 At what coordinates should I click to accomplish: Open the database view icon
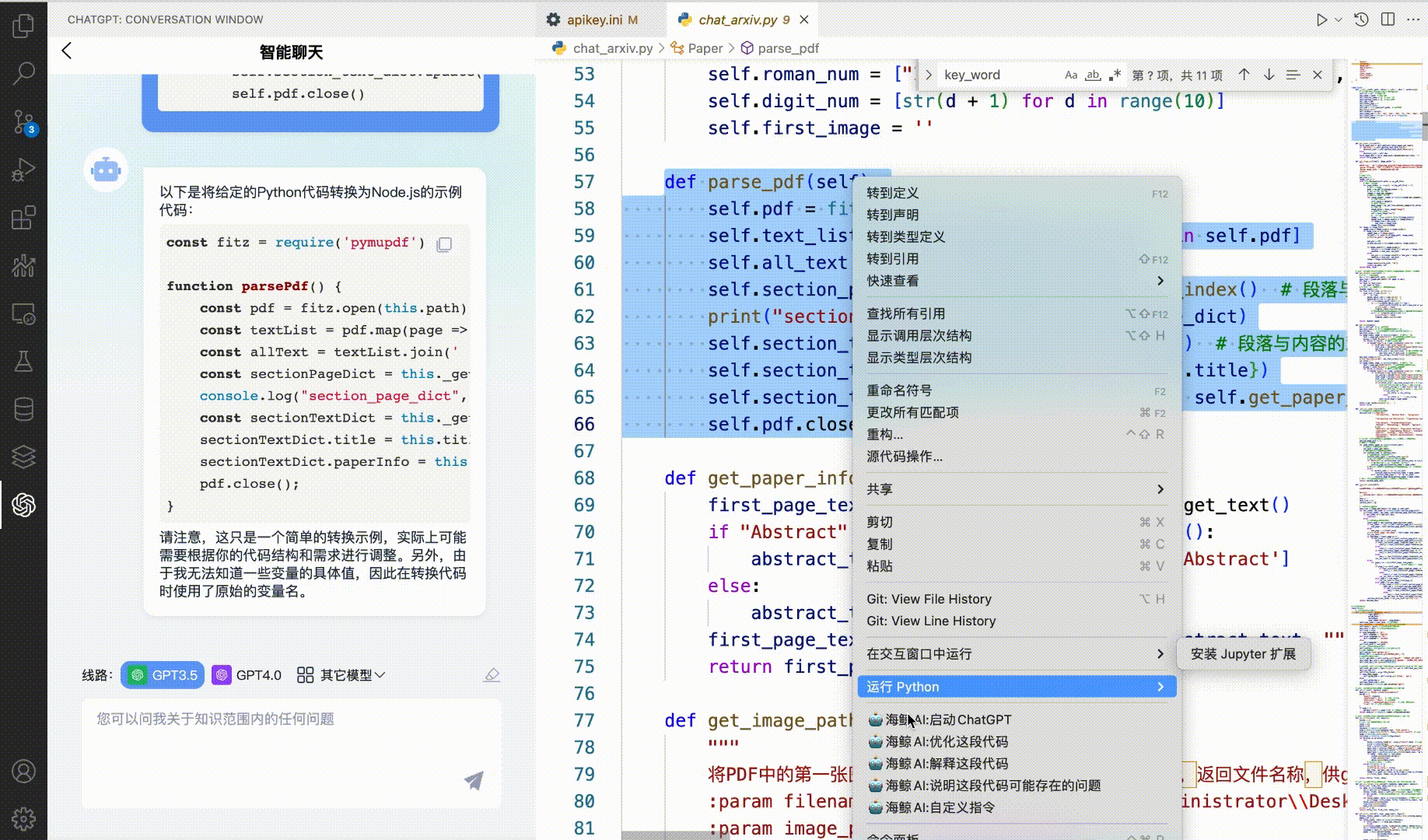pos(23,408)
